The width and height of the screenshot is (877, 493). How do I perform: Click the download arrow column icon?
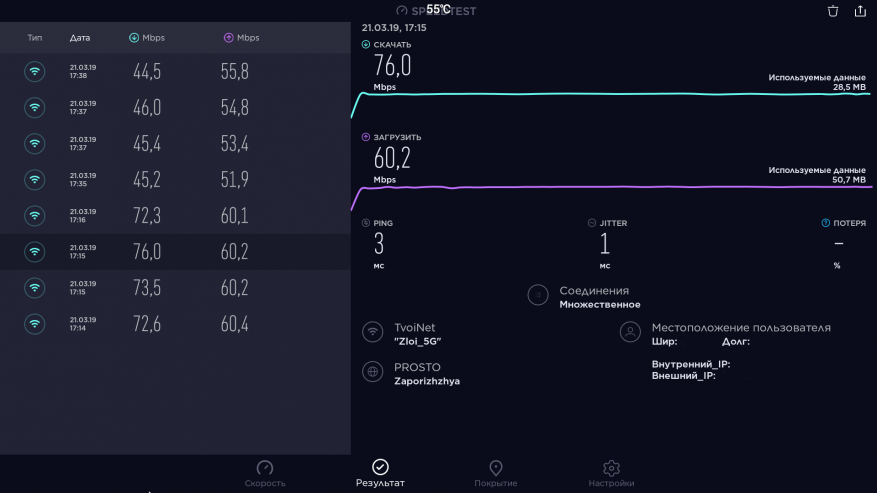pyautogui.click(x=134, y=37)
